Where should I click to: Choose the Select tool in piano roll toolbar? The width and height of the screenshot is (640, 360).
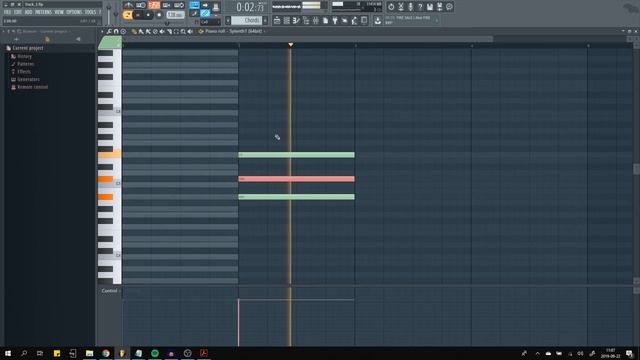click(x=176, y=31)
